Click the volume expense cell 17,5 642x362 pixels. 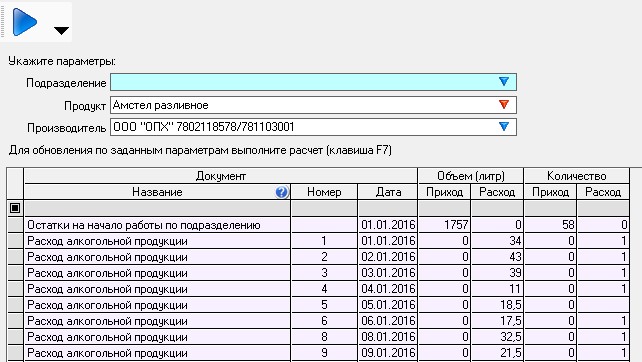(497, 321)
